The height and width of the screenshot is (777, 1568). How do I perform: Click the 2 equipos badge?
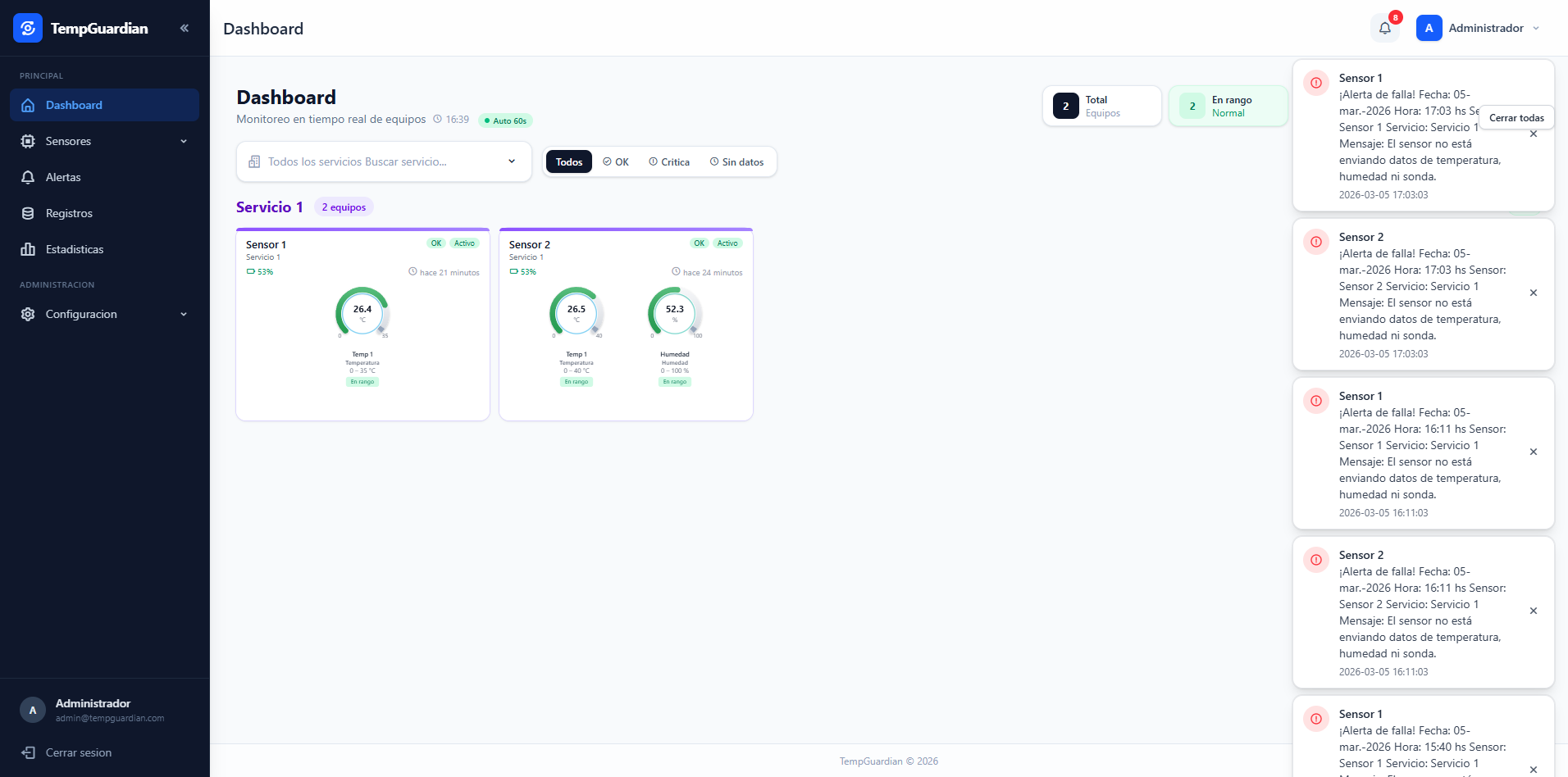(344, 207)
